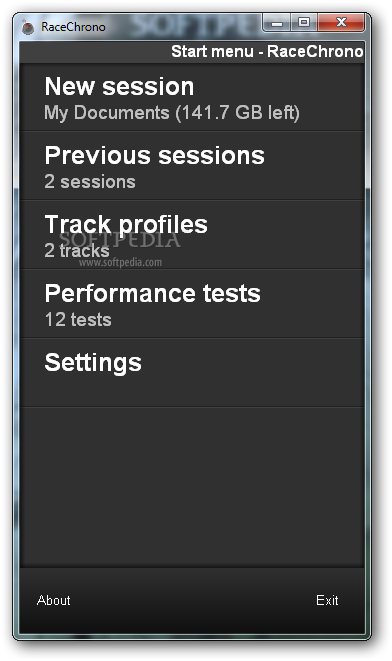The height and width of the screenshot is (661, 392).
Task: Minimize the RaceChrono window
Action: coord(277,23)
